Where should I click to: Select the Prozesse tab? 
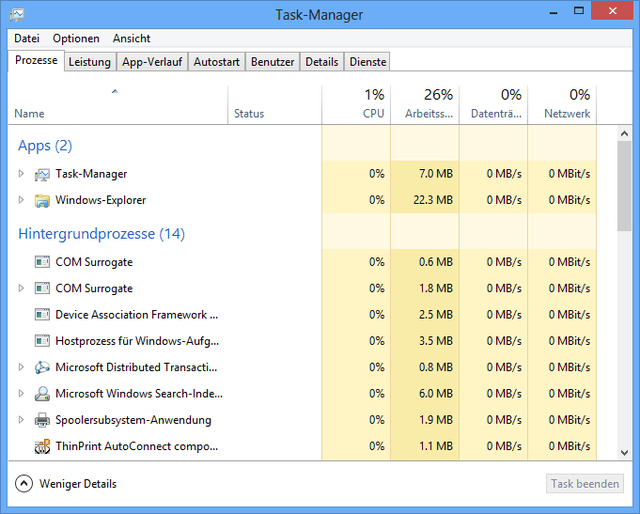coord(36,60)
